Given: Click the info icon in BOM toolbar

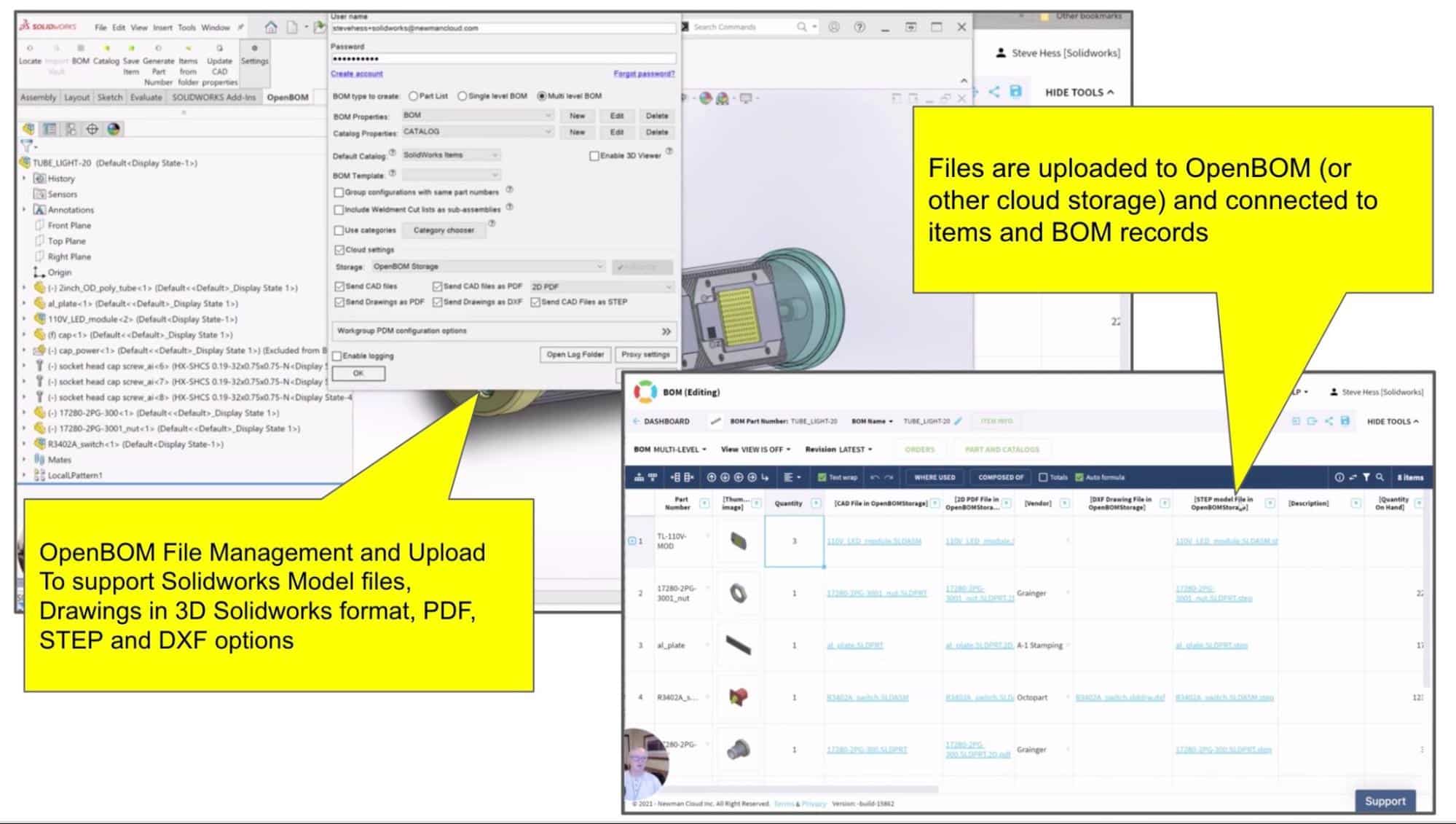Looking at the screenshot, I should coord(1339,477).
